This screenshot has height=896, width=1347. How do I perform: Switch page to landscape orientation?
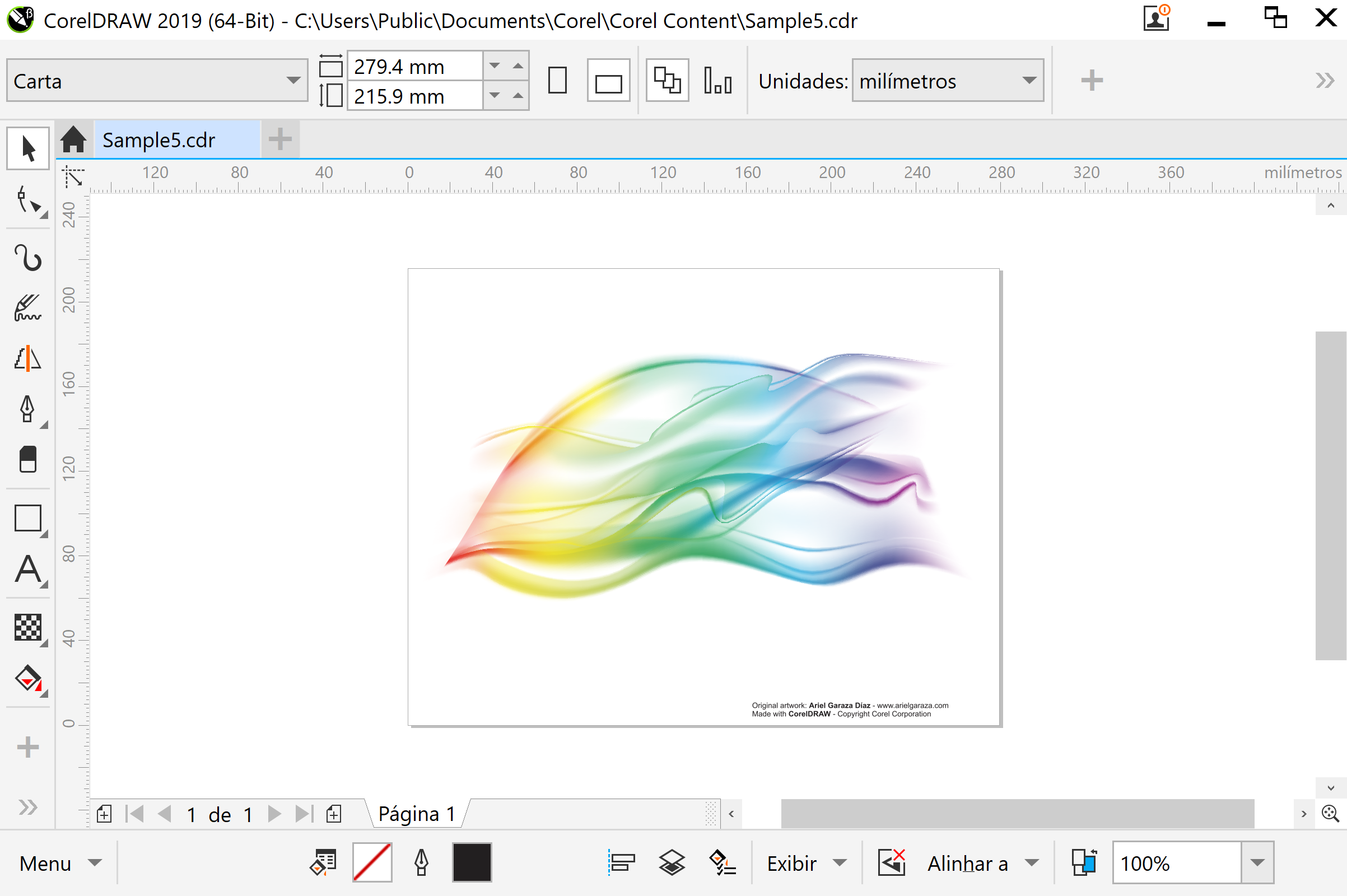(x=608, y=81)
